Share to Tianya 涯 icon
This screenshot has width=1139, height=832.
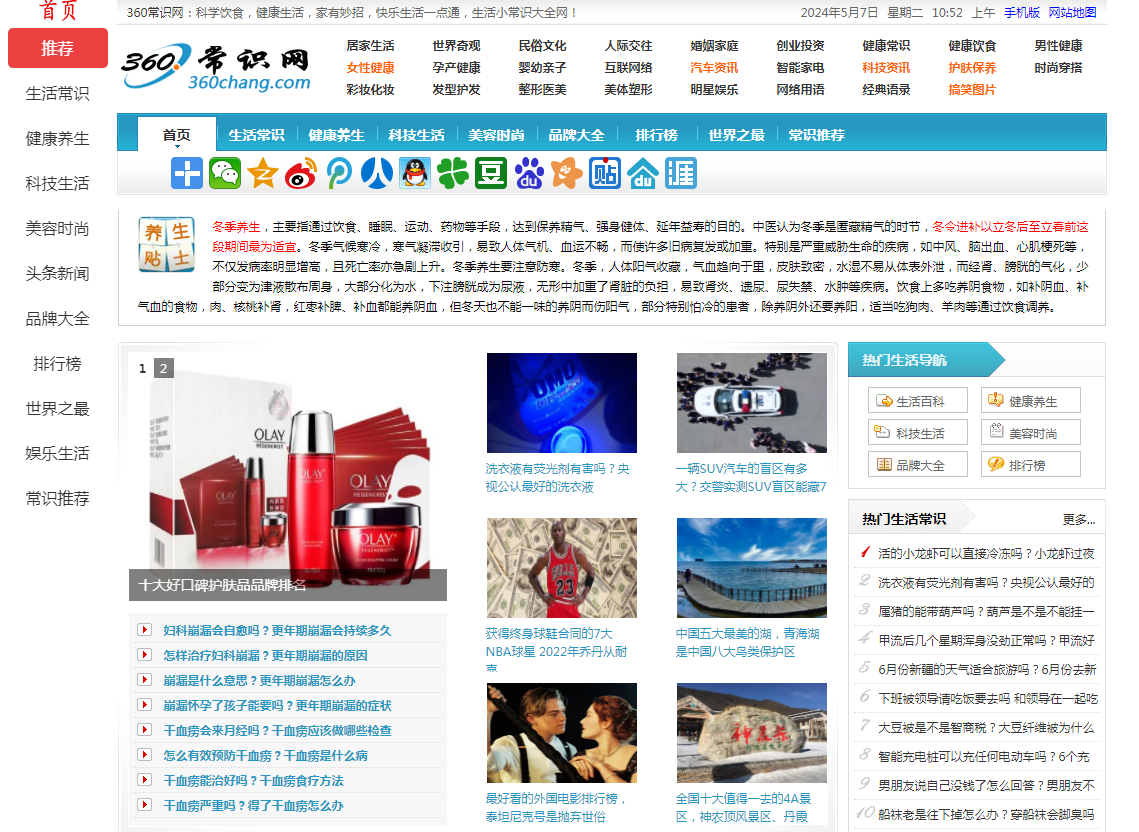681,174
